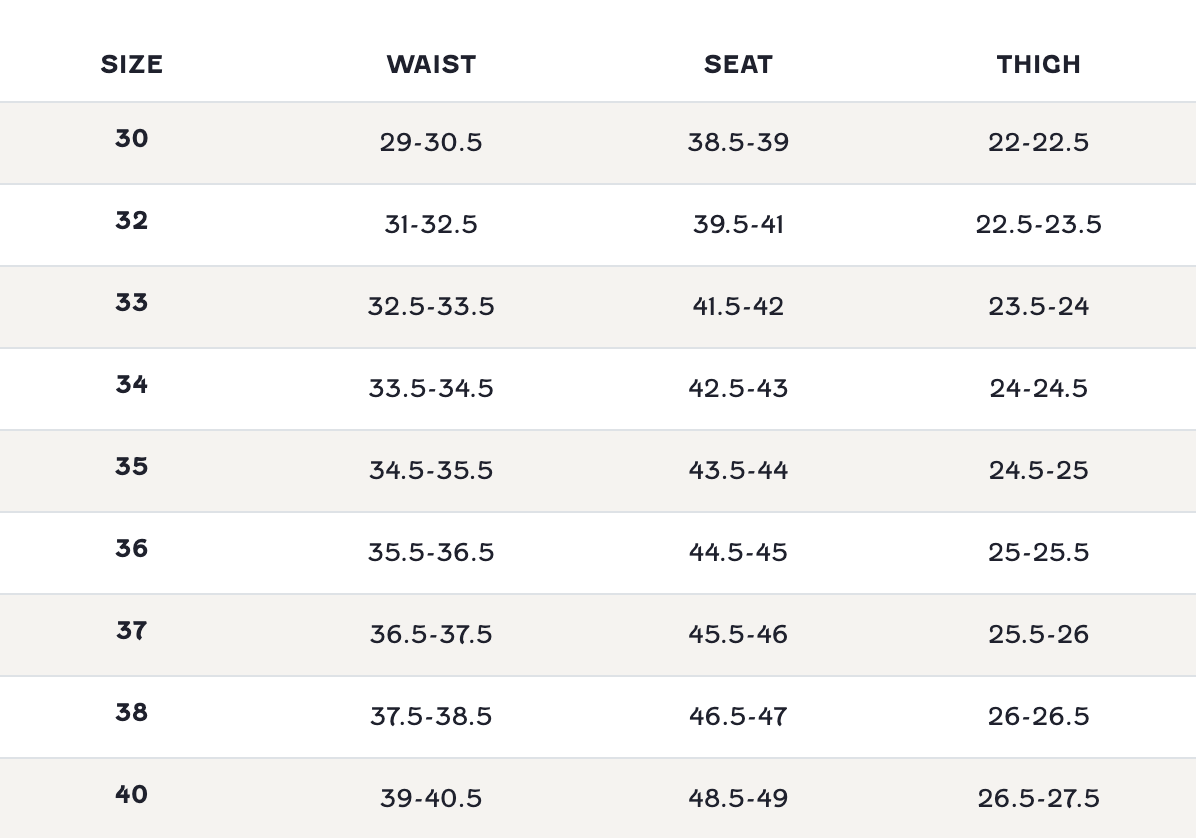1196x838 pixels.
Task: Select size 33 row label
Action: pyautogui.click(x=131, y=303)
